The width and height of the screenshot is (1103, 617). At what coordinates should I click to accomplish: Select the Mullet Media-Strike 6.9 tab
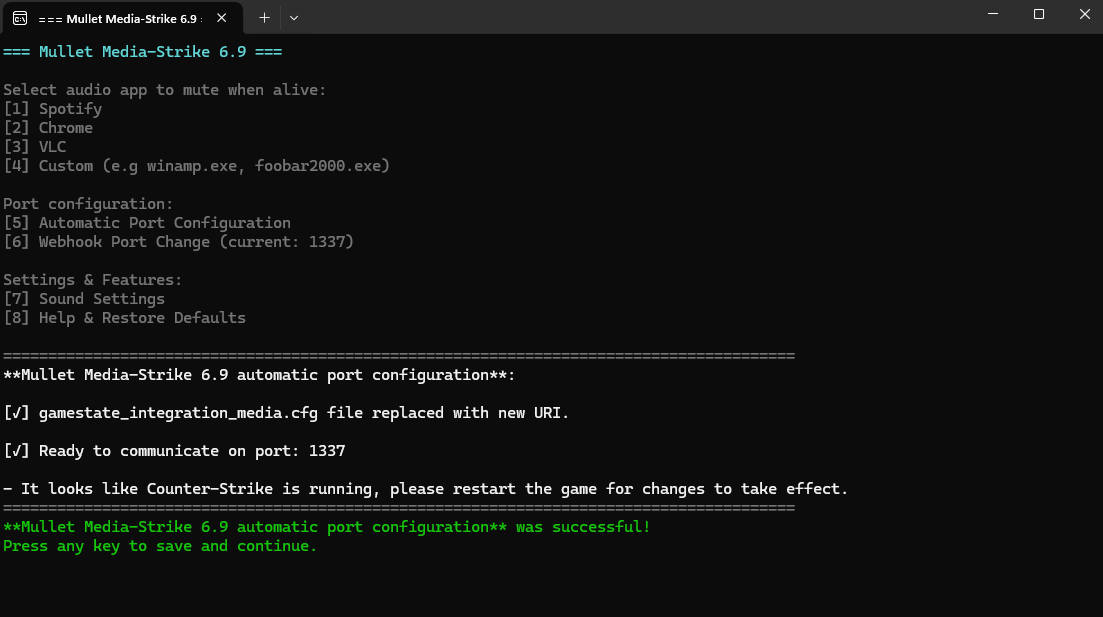(122, 18)
